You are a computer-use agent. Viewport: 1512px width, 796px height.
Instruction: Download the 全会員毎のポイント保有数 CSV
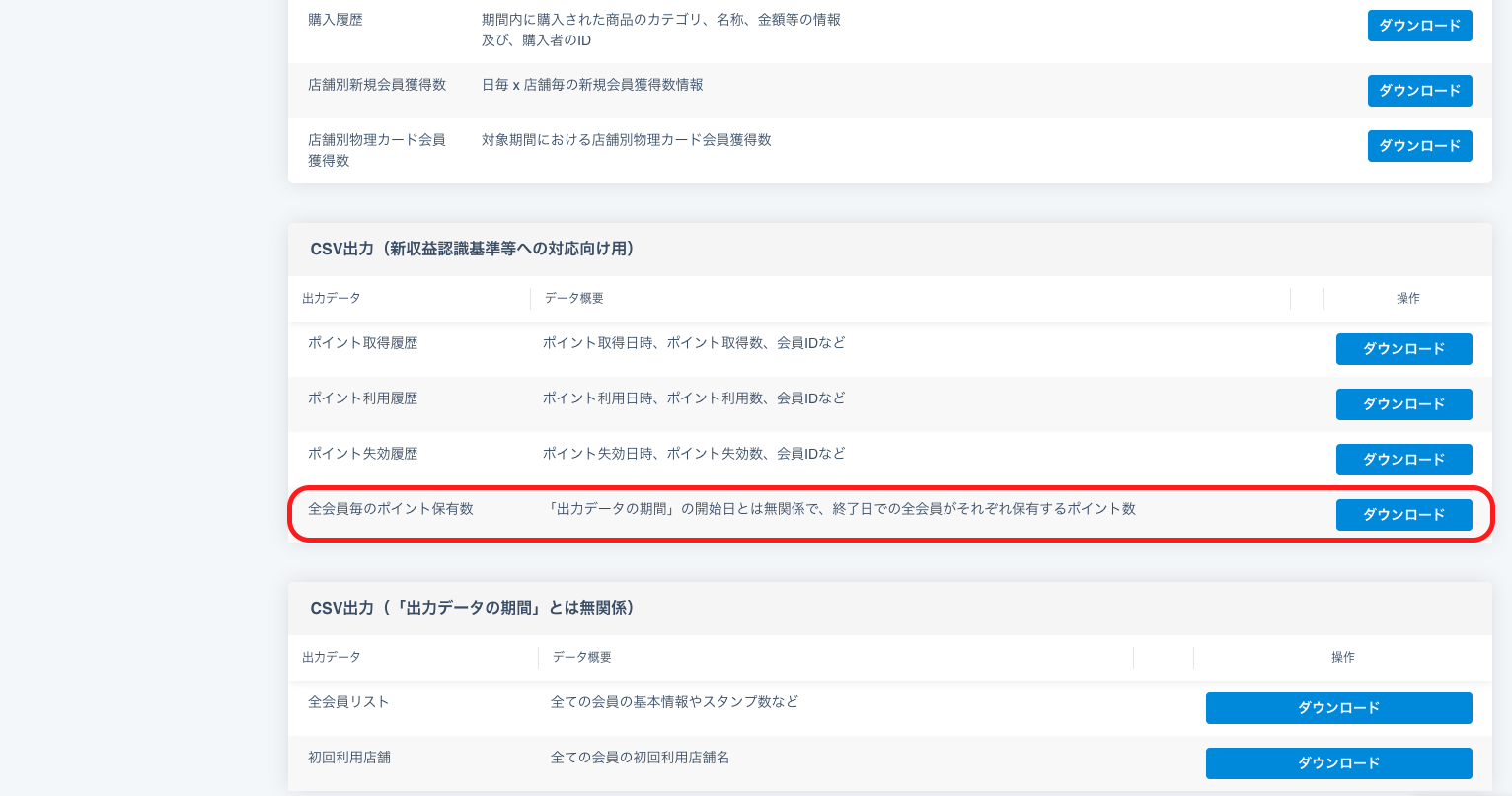tap(1403, 515)
